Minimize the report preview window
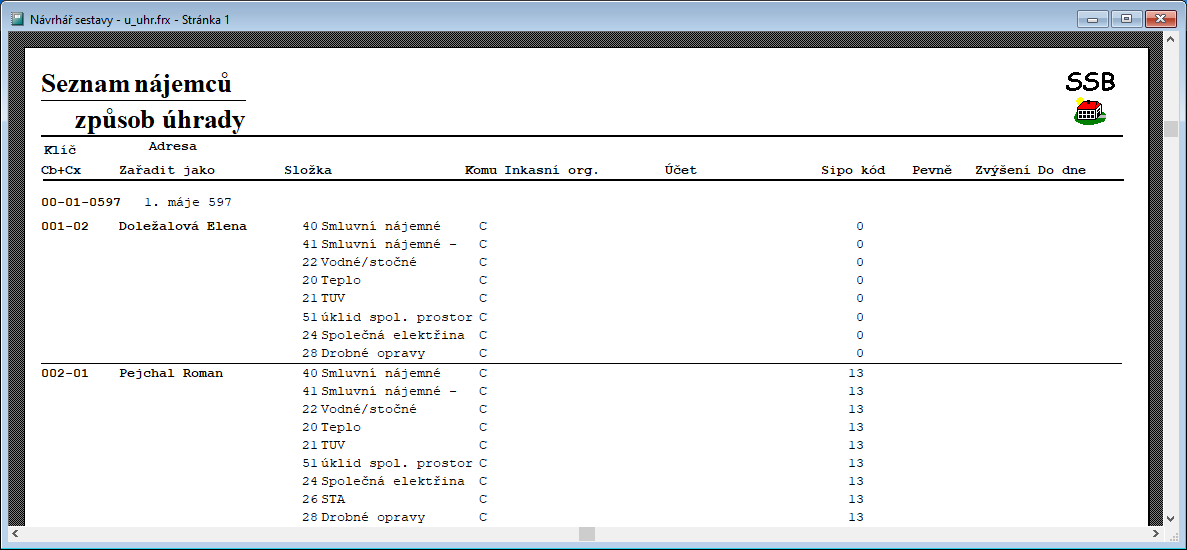1187x550 pixels. pos(1094,18)
